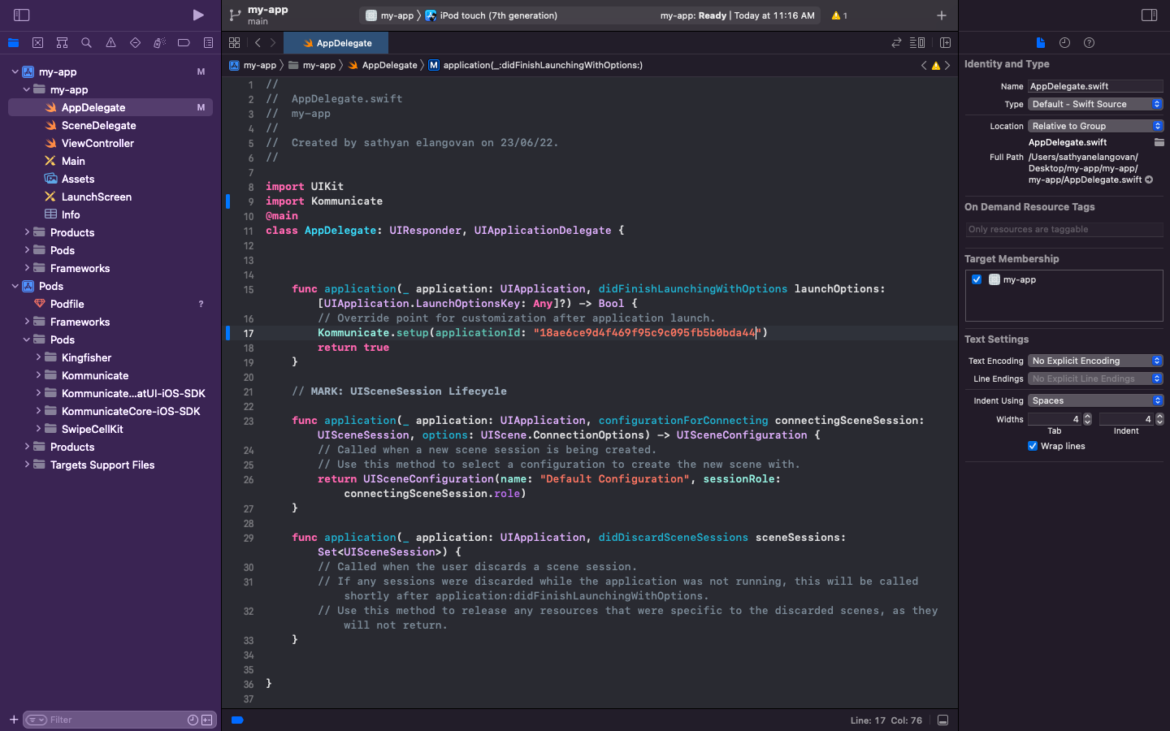
Task: Click the Podfile in navigator
Action: [x=67, y=304]
